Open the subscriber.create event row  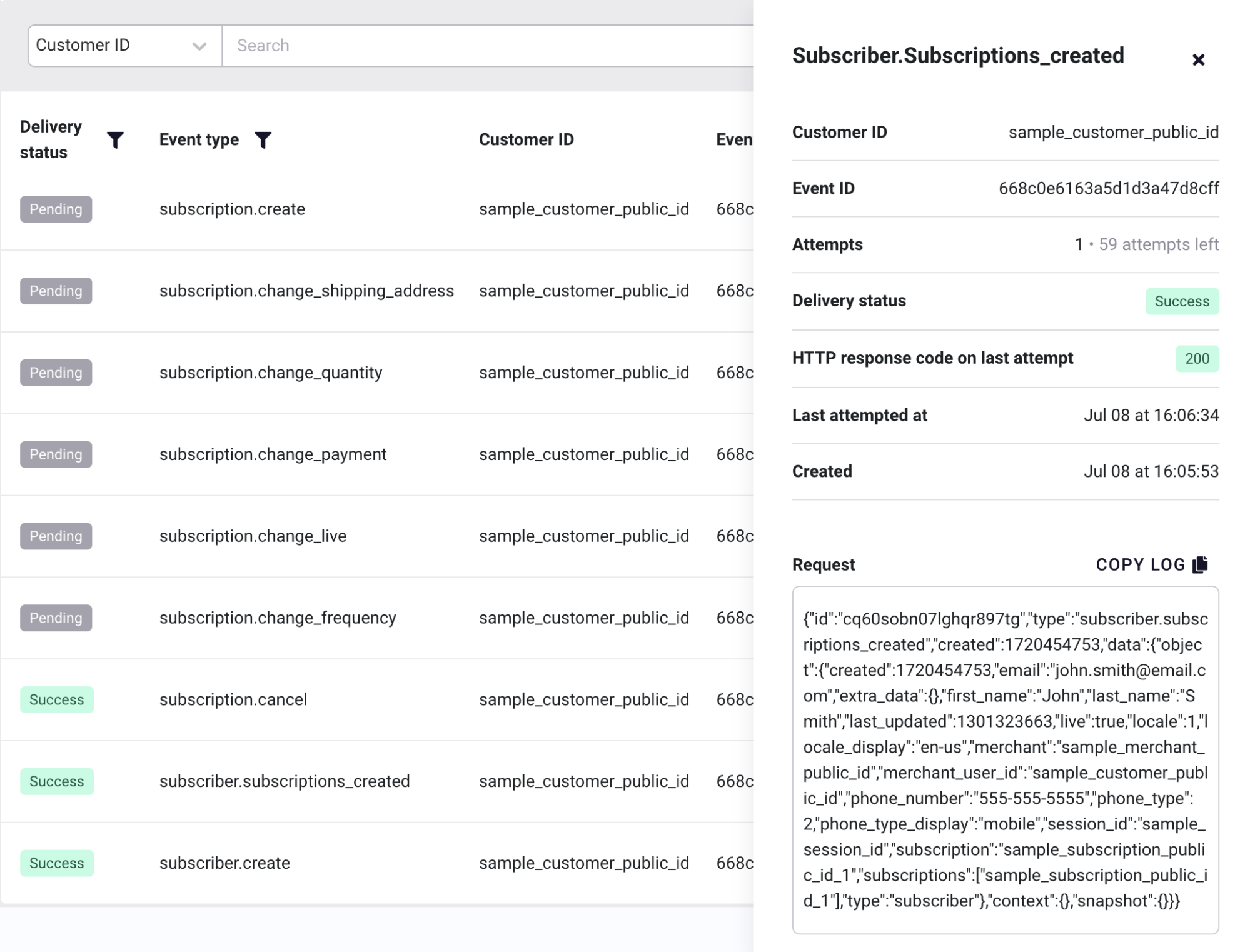pos(376,863)
